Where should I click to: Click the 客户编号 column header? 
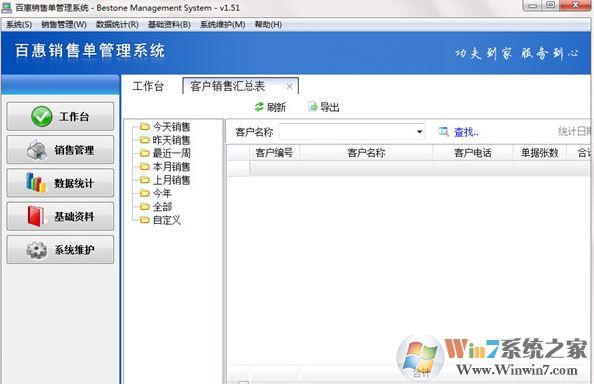click(x=274, y=153)
